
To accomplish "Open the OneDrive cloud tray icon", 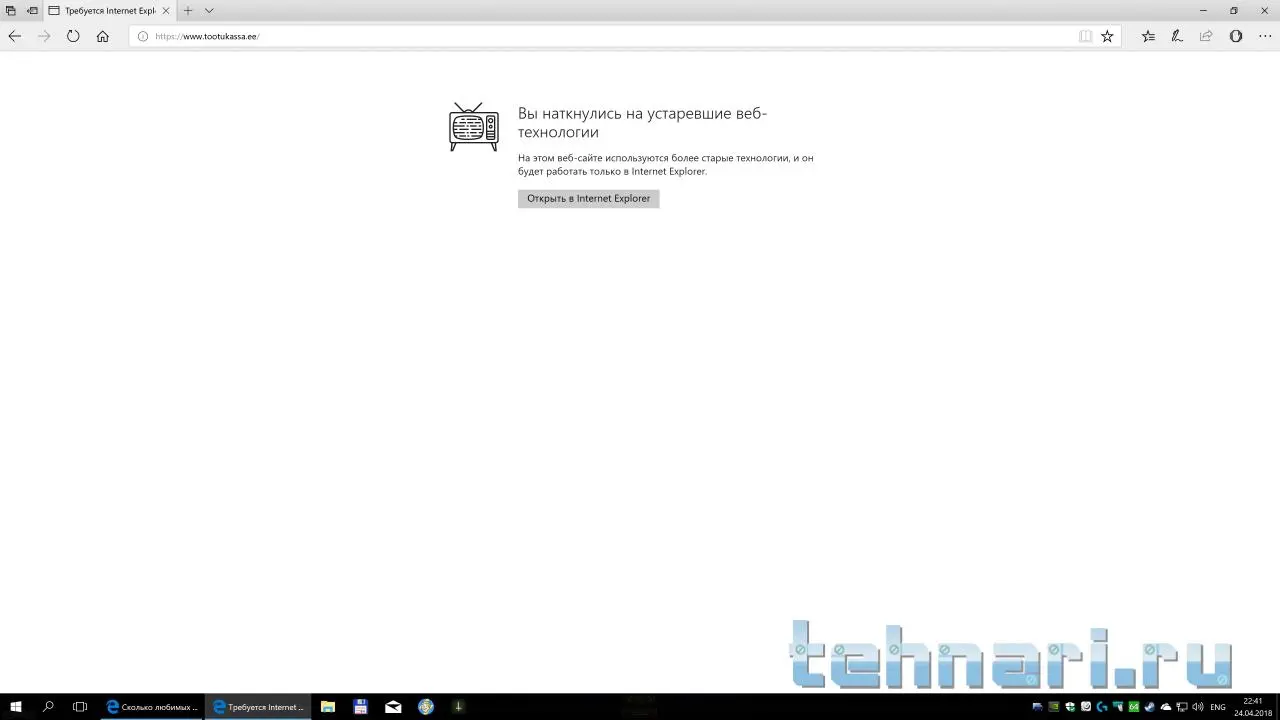I will pyautogui.click(x=1166, y=707).
